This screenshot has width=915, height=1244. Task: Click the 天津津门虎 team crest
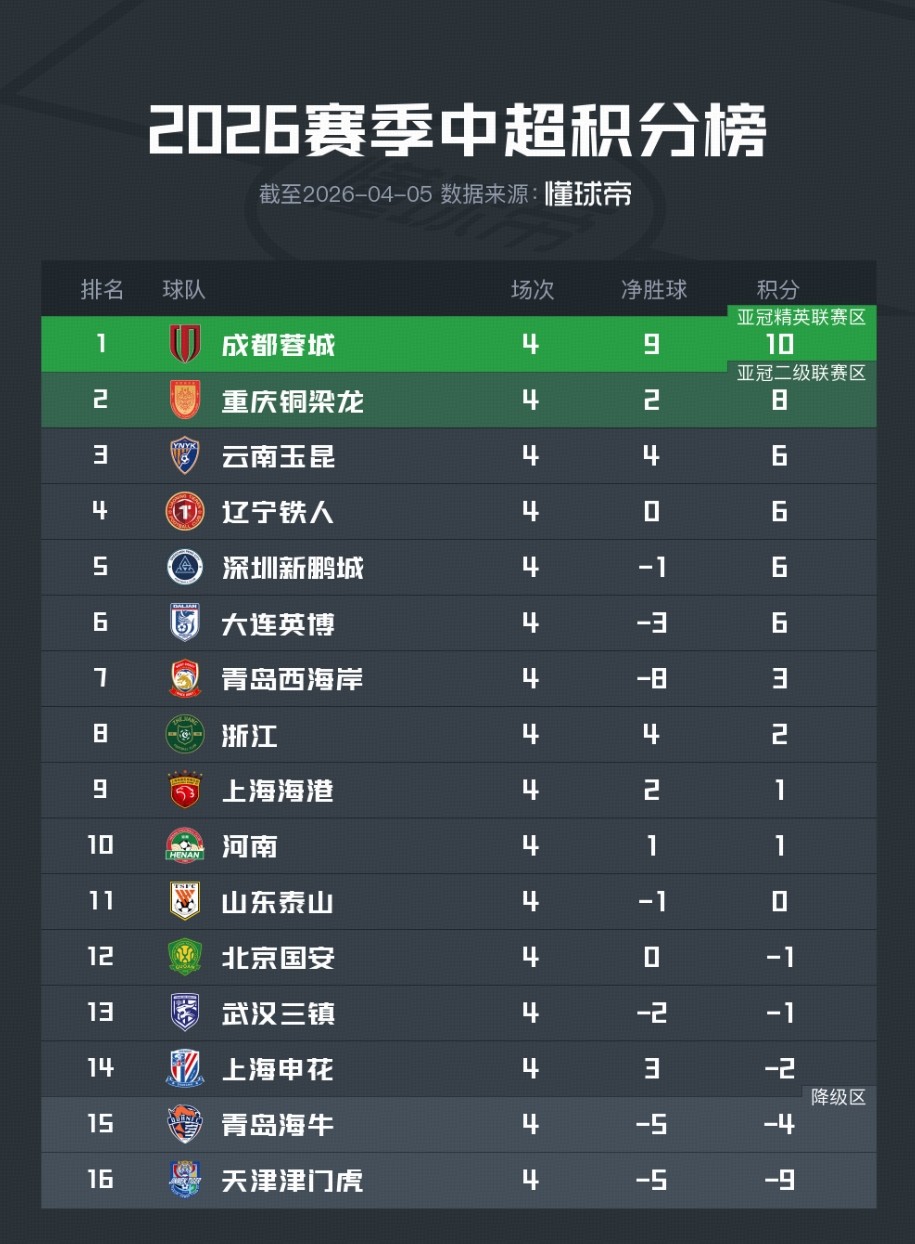tap(185, 1180)
